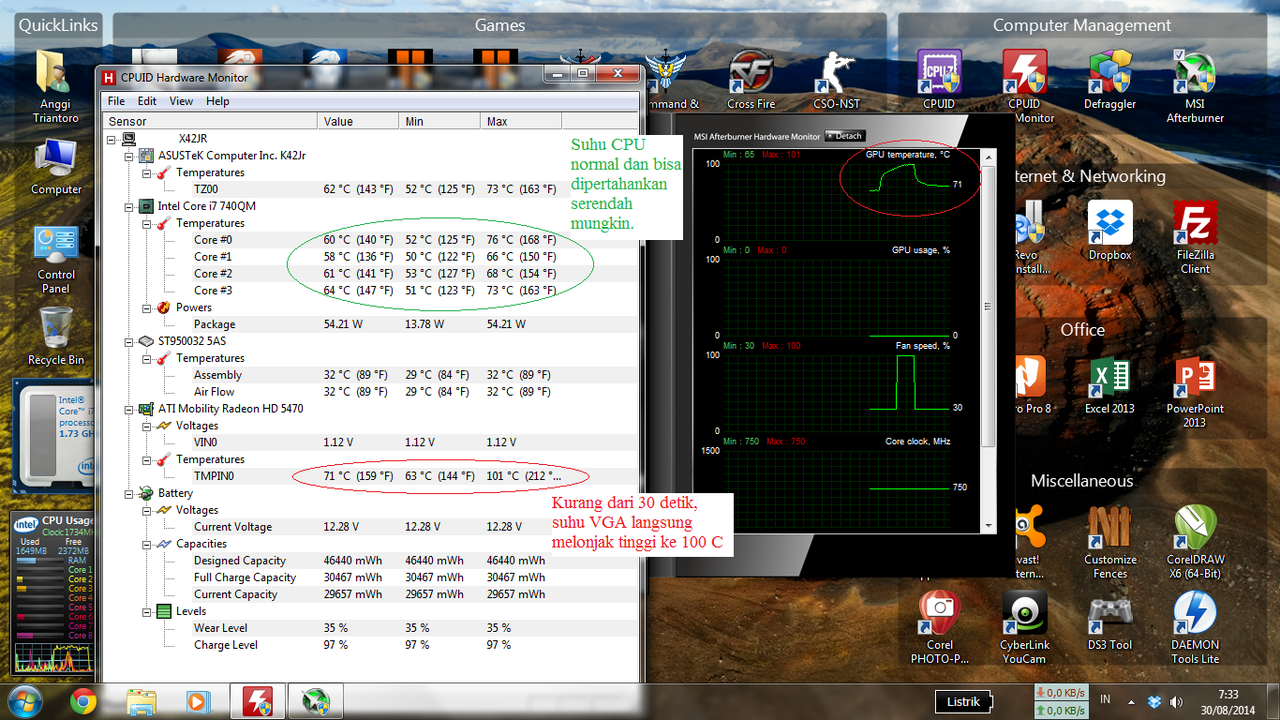Open the DS3 Tool shortcut
This screenshot has height=720, width=1280.
coord(1110,621)
